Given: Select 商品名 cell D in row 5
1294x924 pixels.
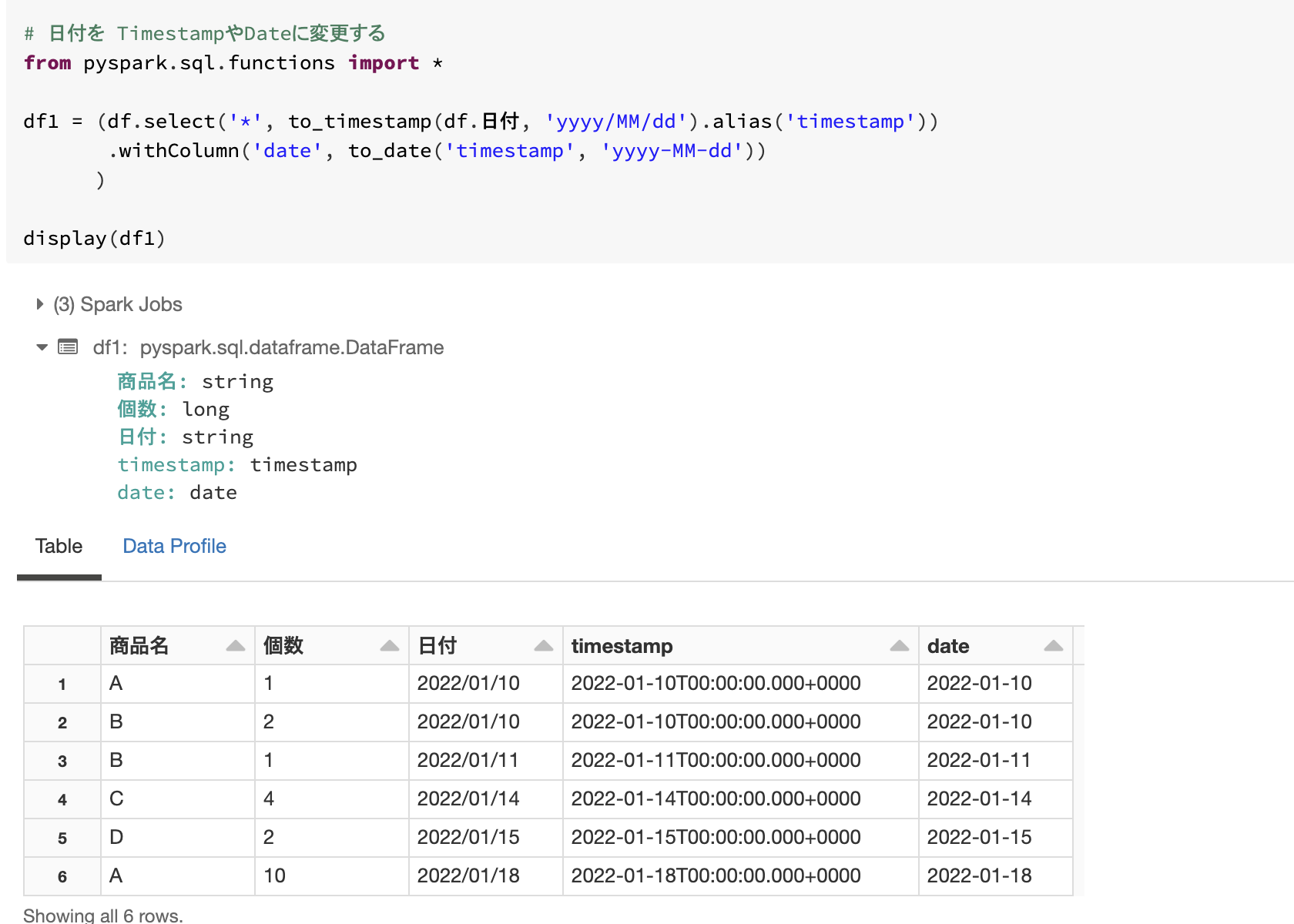Looking at the screenshot, I should click(x=178, y=838).
